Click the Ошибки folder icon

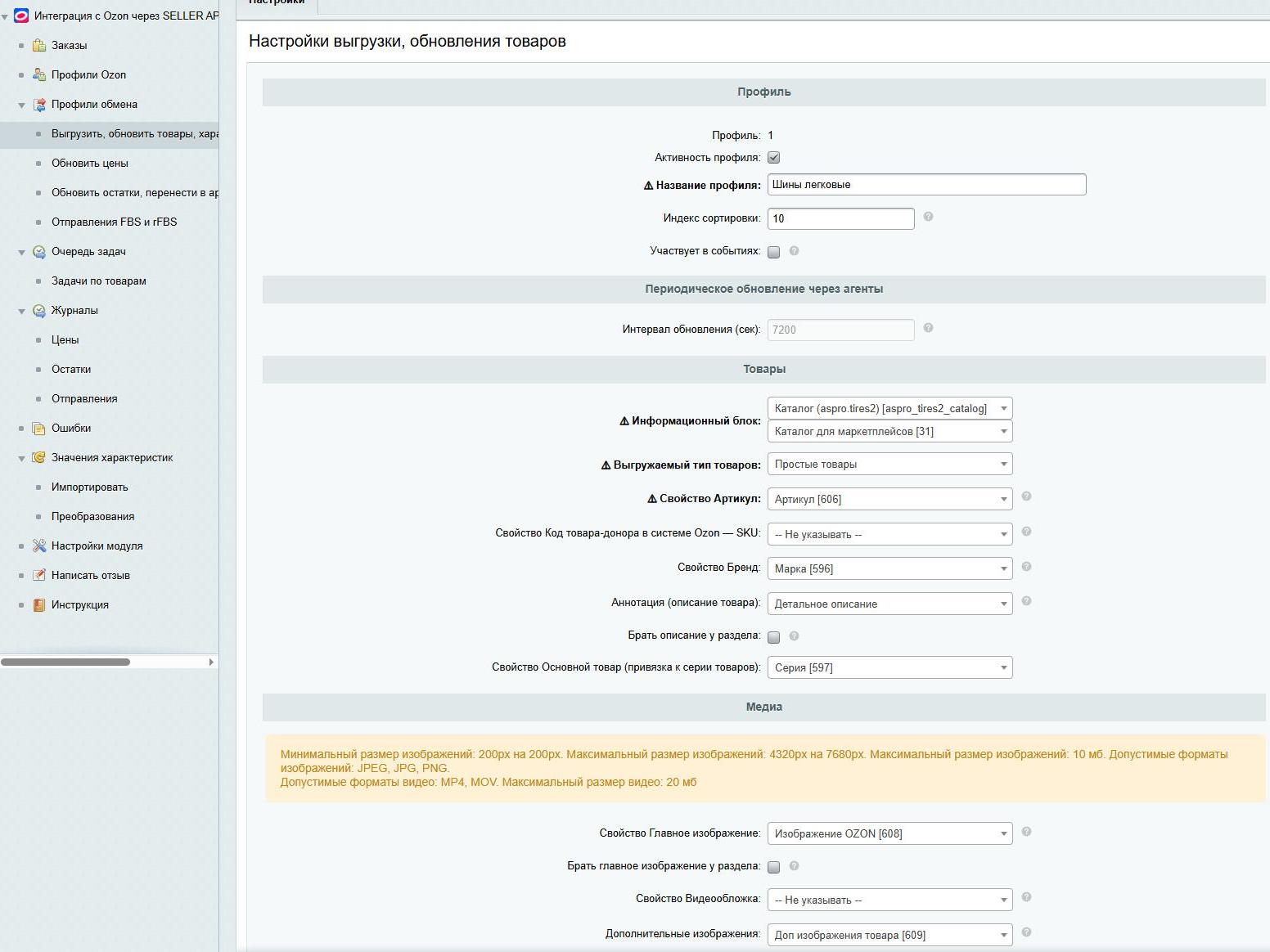pos(38,428)
